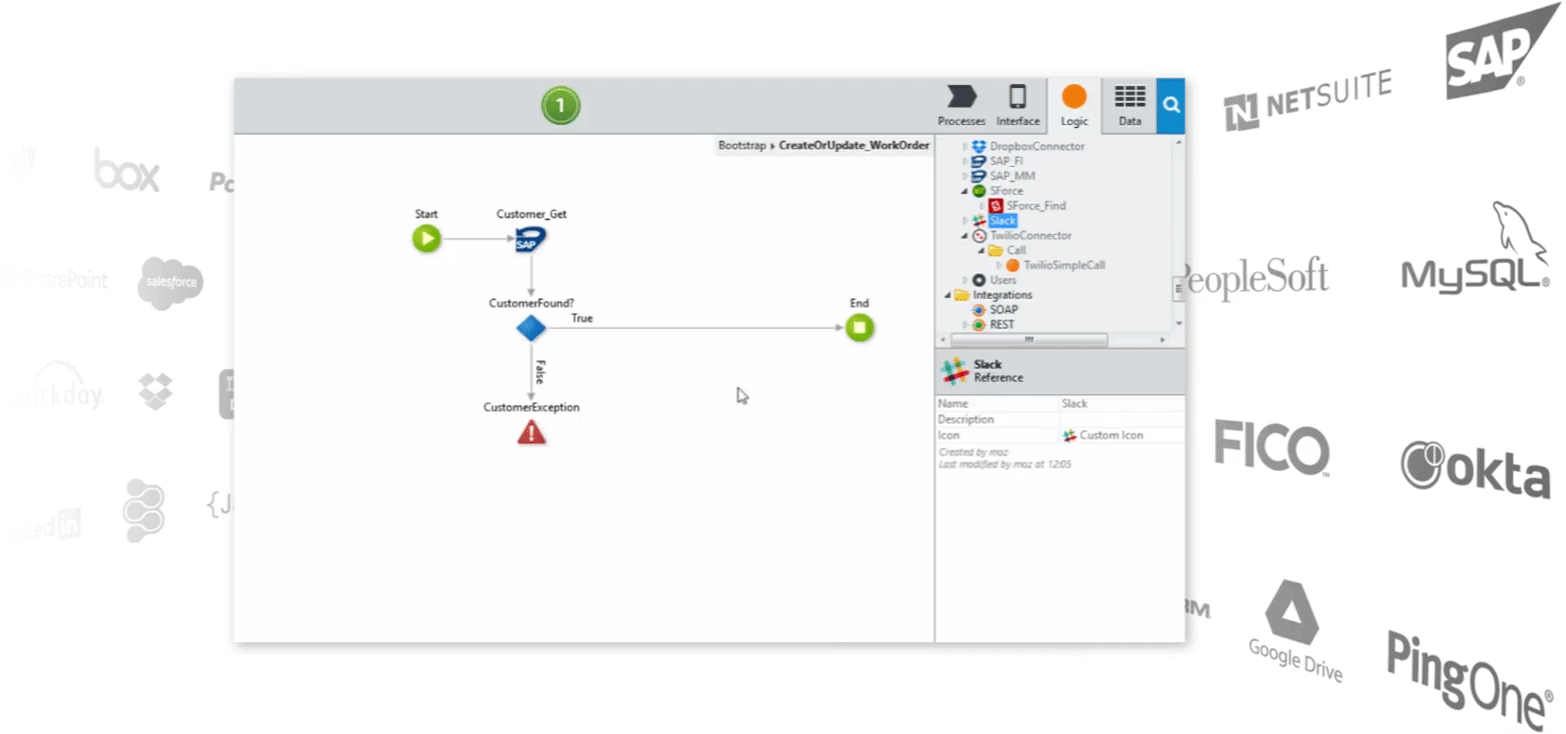Switch to the Data tab
Viewport: 1566px width, 734px height.
click(x=1130, y=106)
